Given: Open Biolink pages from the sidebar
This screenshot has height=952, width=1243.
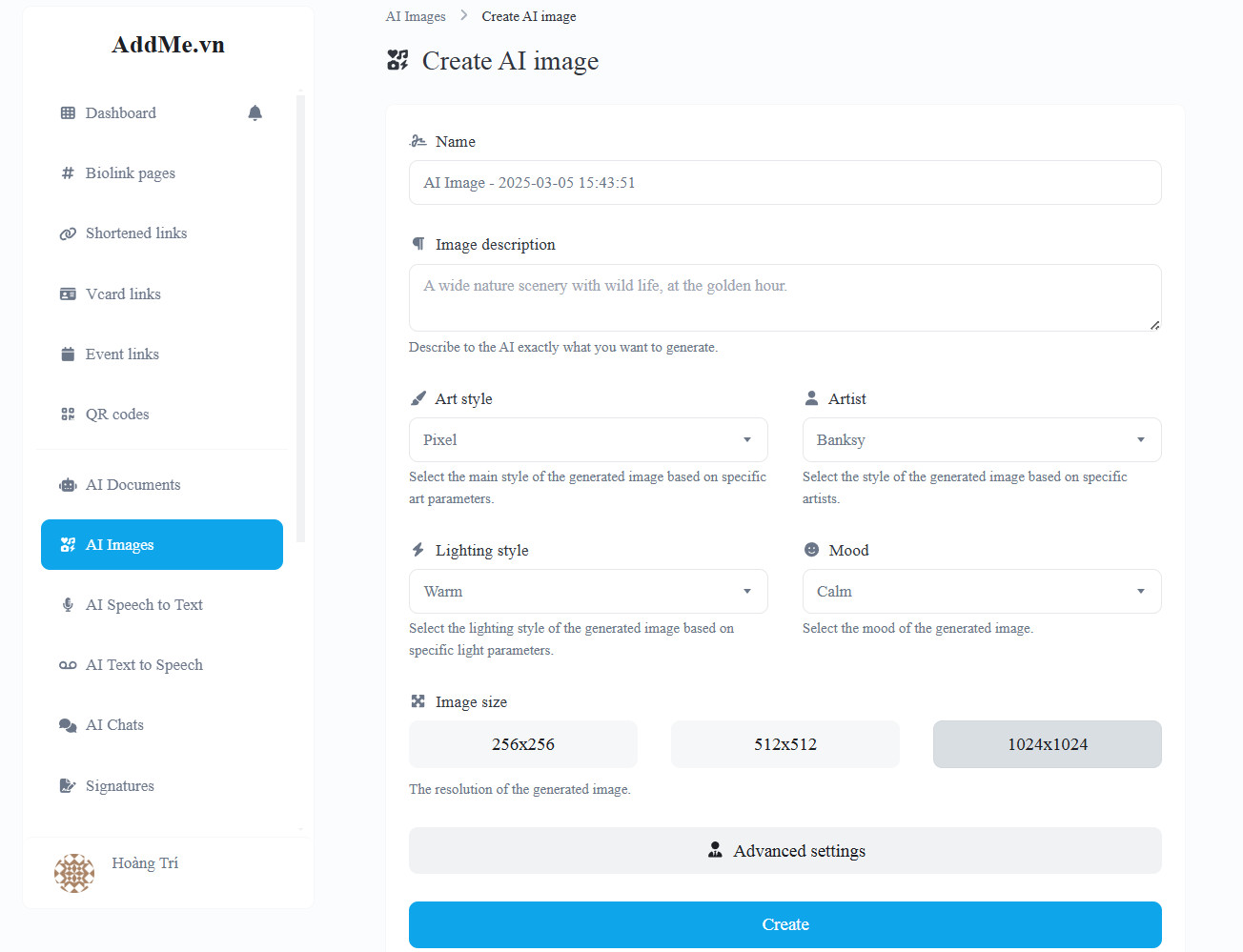Looking at the screenshot, I should (x=131, y=173).
